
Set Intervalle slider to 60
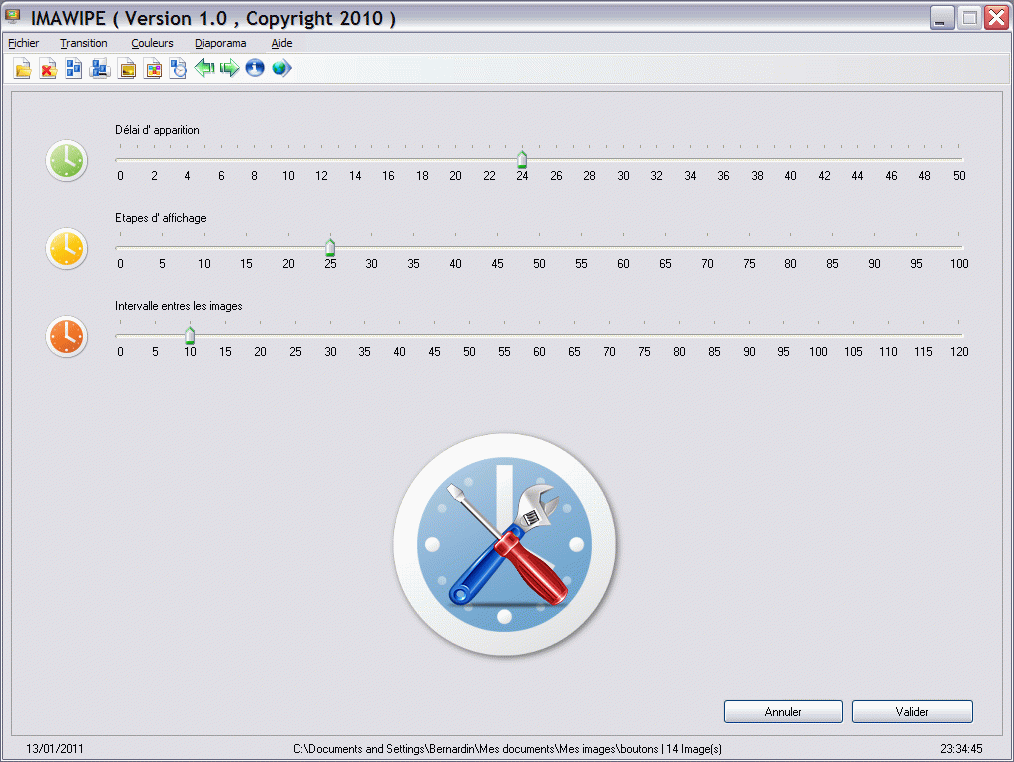click(539, 335)
